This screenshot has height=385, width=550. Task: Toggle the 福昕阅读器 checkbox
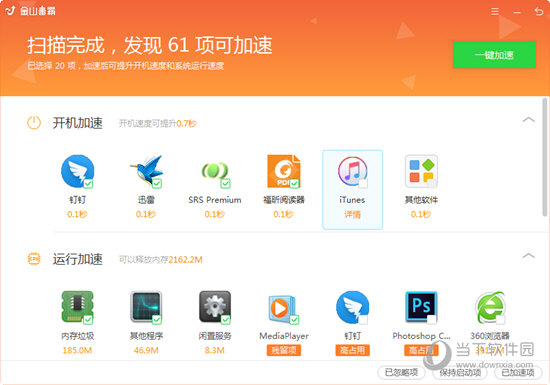pos(294,183)
